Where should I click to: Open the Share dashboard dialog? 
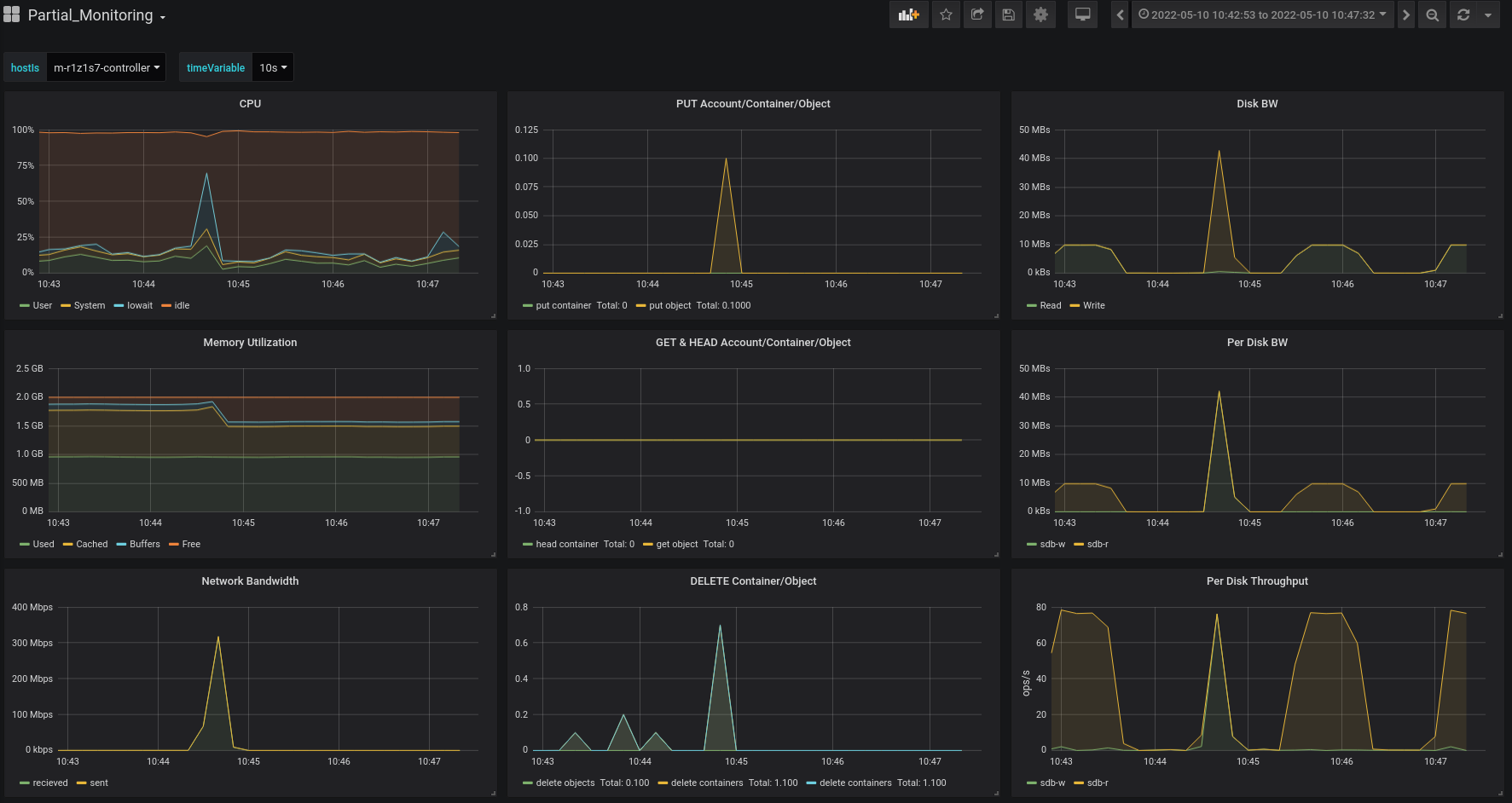click(977, 14)
